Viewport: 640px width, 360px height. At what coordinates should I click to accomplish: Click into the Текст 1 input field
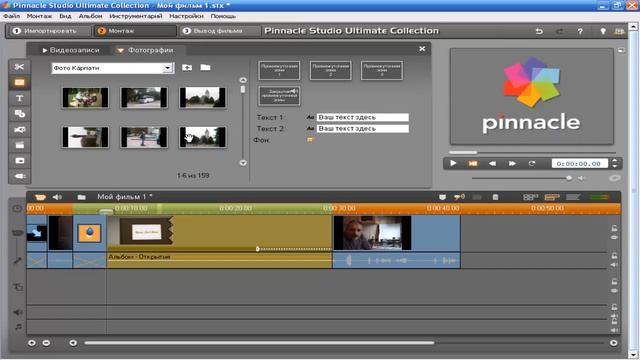point(362,117)
